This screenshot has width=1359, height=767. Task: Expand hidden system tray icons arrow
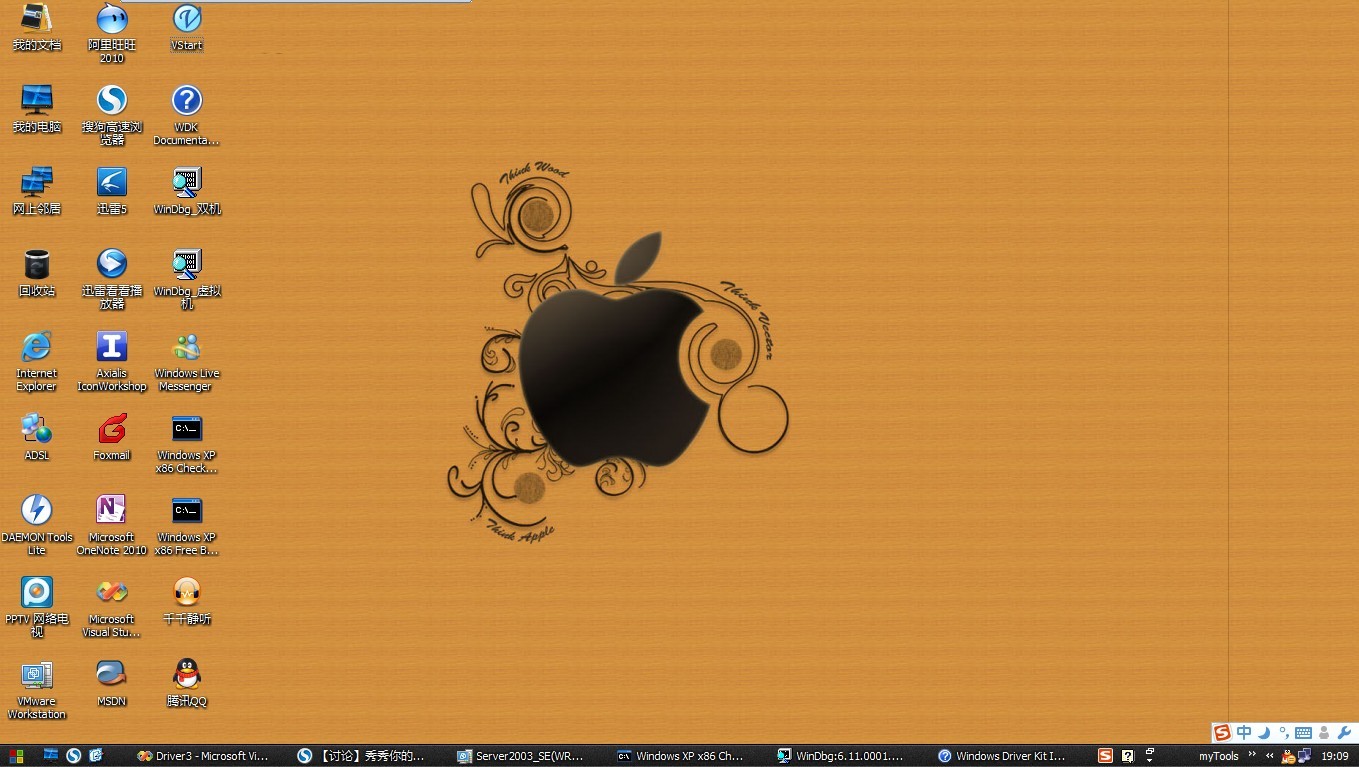[1270, 756]
